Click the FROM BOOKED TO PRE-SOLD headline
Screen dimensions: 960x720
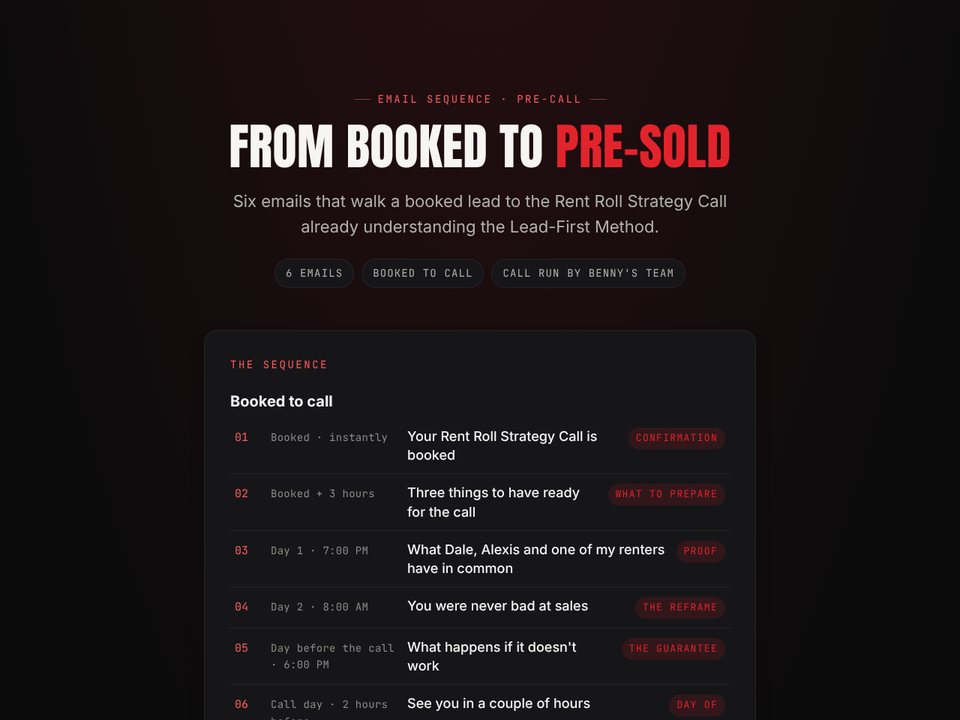point(480,146)
